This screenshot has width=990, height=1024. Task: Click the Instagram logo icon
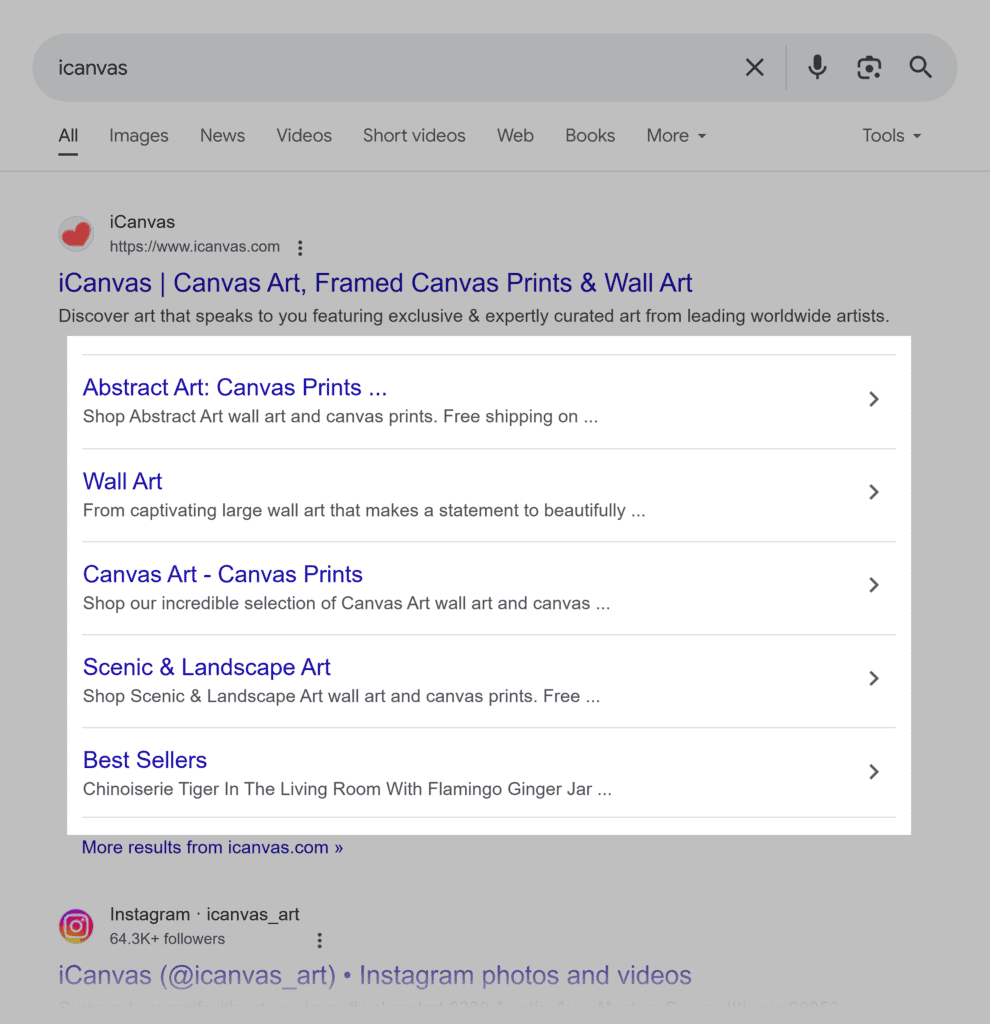(x=76, y=926)
